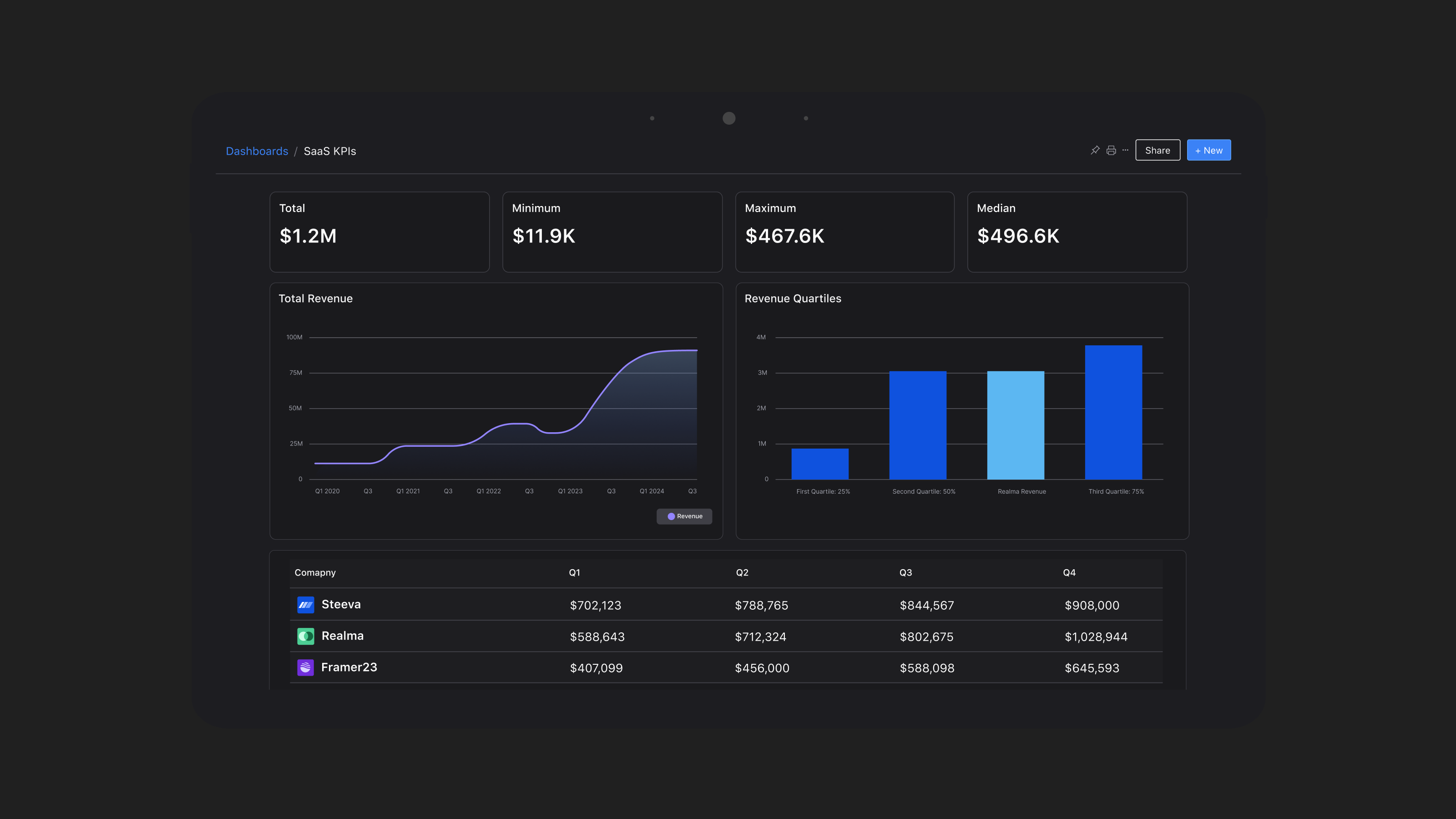1456x819 pixels.
Task: Open the three-dot more options menu
Action: click(x=1125, y=150)
